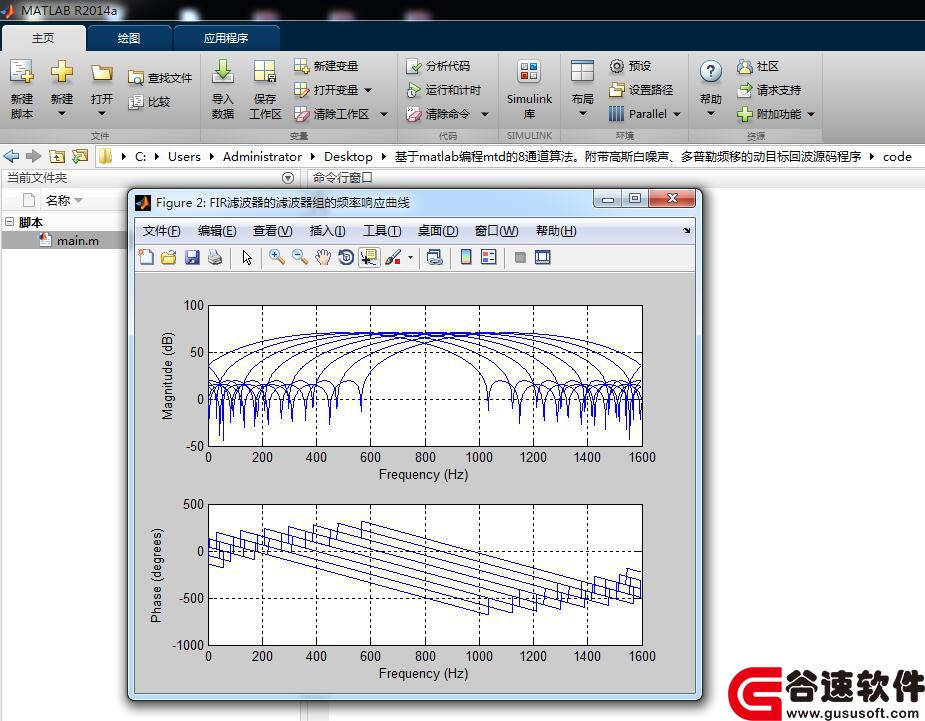Click New Figure icon in figure toolbar

point(146,257)
